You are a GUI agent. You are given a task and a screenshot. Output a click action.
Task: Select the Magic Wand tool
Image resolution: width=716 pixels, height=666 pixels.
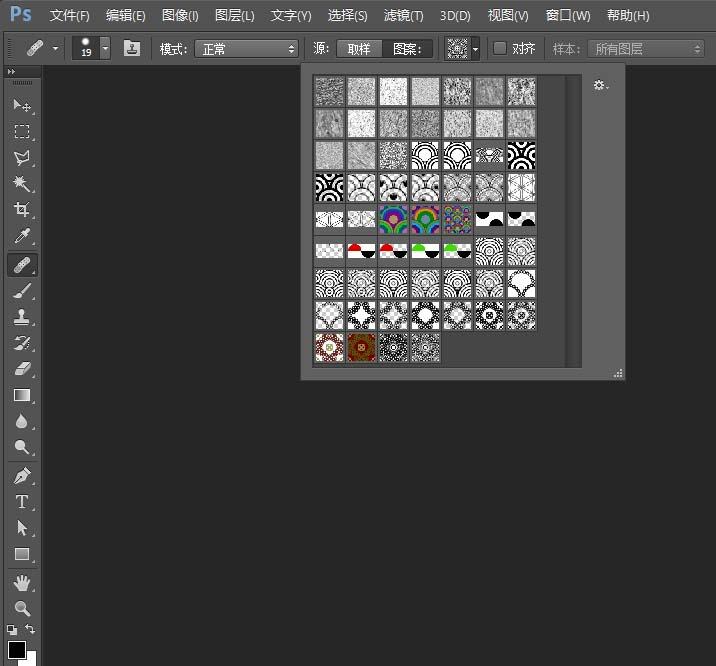coord(22,184)
